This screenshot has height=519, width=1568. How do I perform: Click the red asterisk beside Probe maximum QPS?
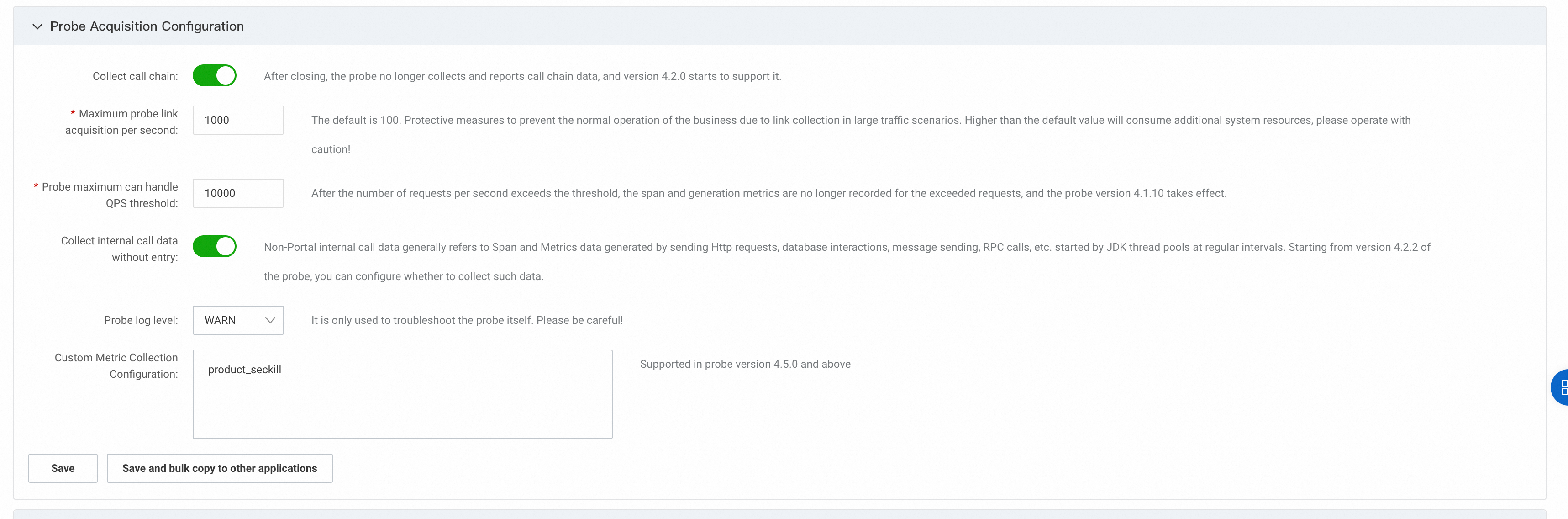pos(36,186)
